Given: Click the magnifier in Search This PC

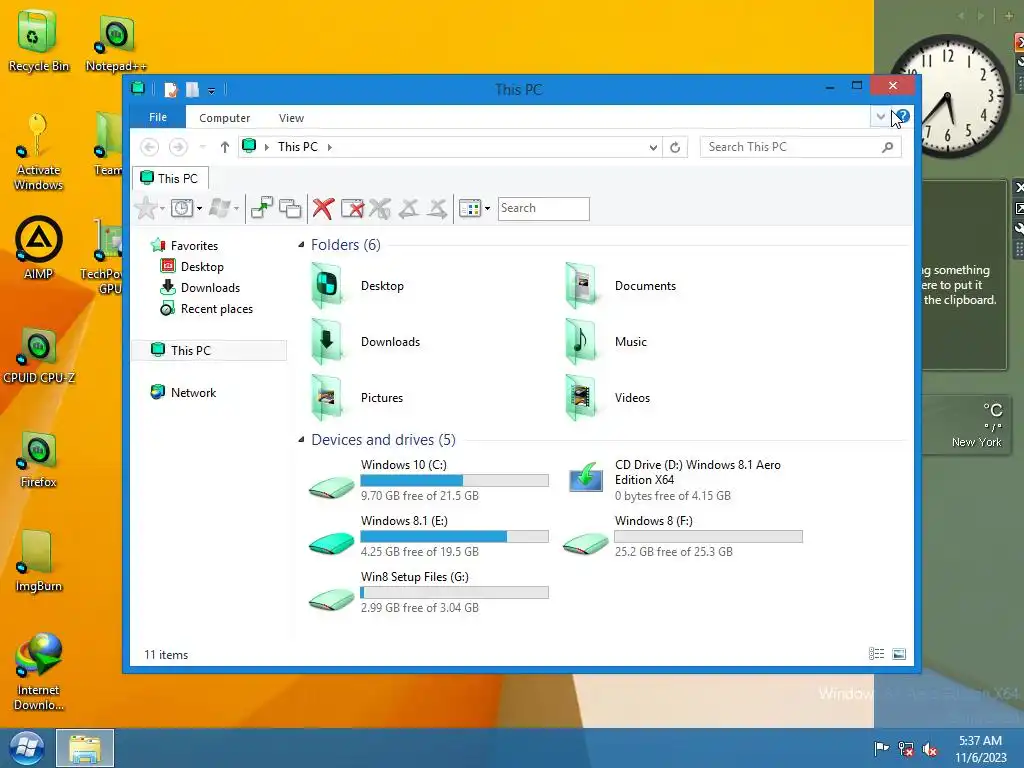Looking at the screenshot, I should tap(888, 148).
